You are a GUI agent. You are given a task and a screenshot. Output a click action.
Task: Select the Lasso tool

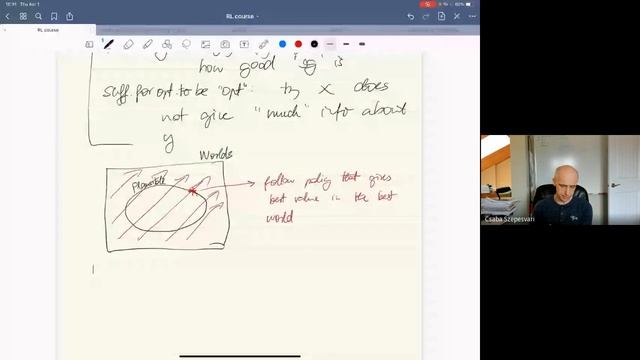pos(187,44)
